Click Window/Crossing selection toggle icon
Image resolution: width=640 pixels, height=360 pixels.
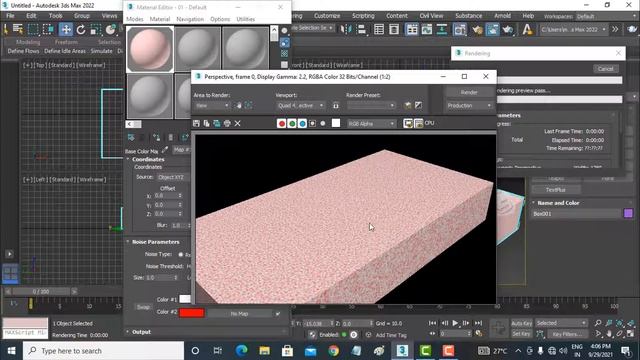tap(48, 29)
